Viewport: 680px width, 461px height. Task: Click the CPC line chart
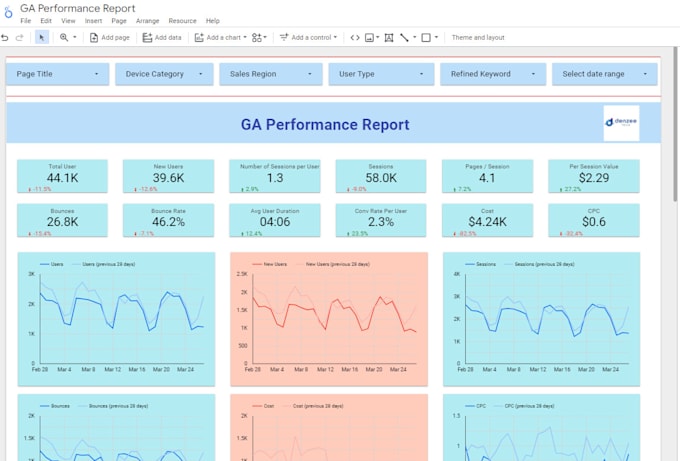pos(541,428)
